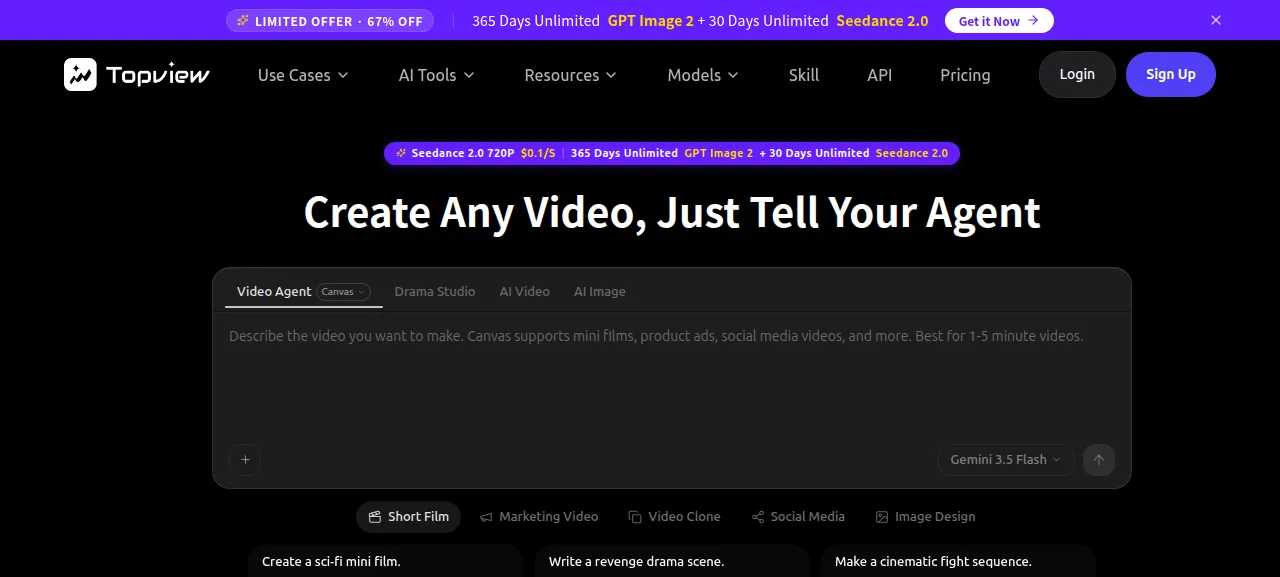Close the limited offer banner

click(1216, 20)
